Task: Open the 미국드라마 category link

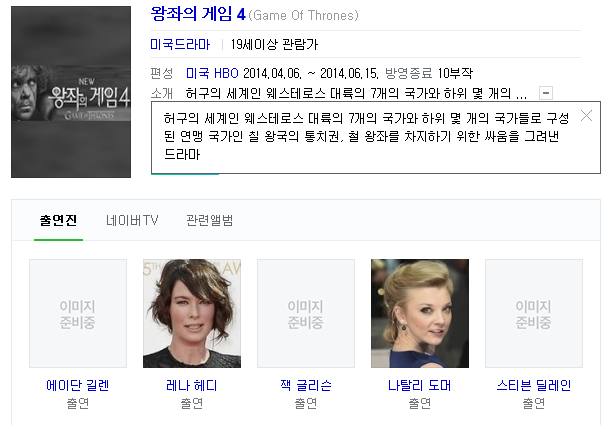Action: pos(180,45)
